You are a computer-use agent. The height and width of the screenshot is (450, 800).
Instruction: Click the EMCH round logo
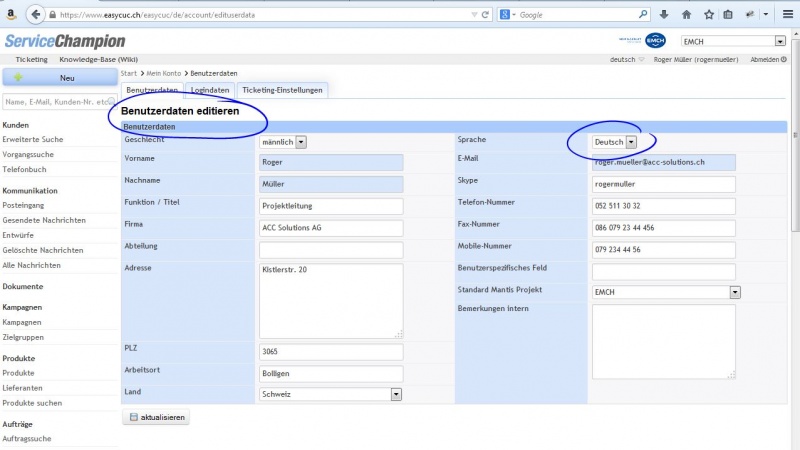[655, 40]
